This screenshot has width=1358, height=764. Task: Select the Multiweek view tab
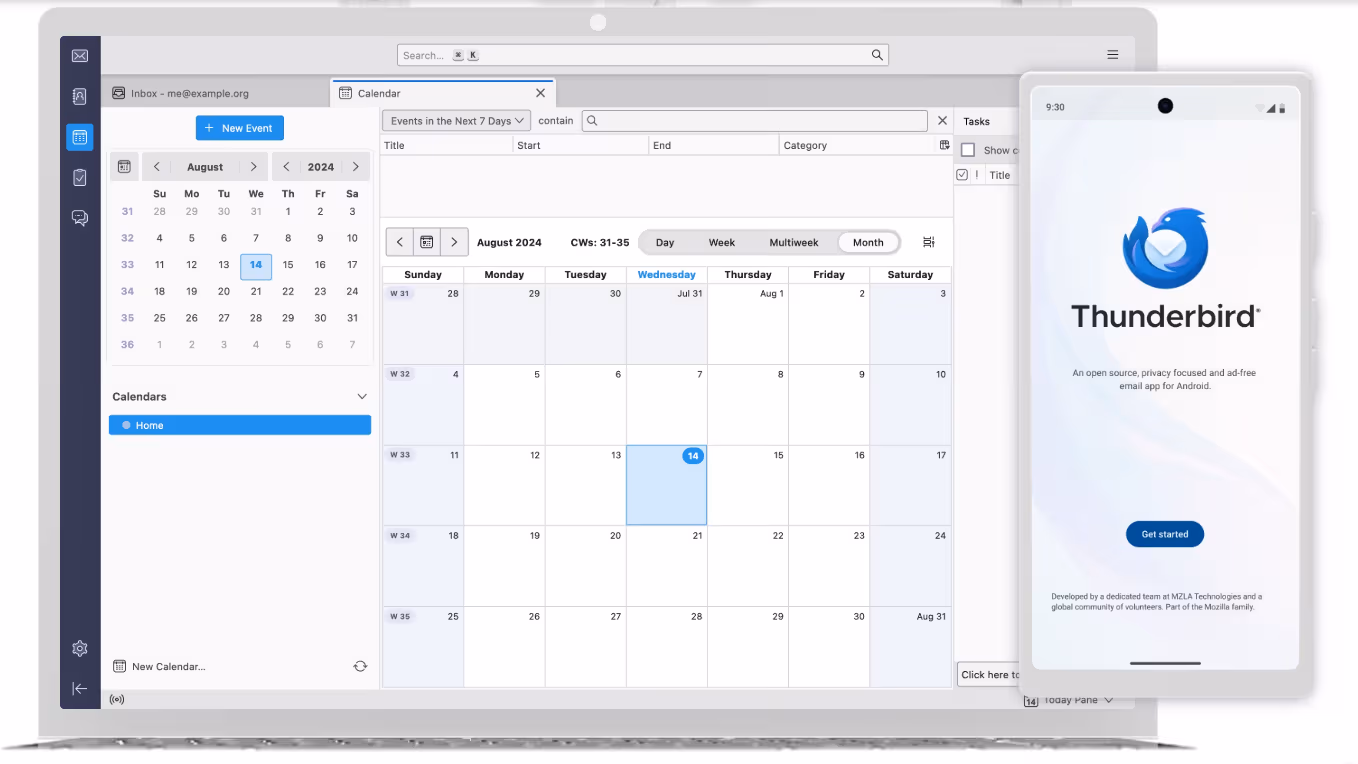(793, 242)
